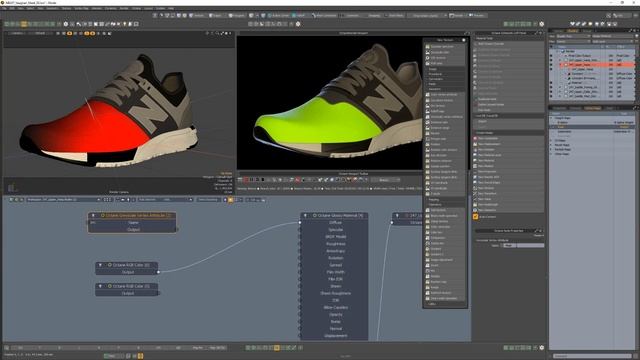Expand the Utility category in New Texture menu
This screenshot has height=360, width=640.
pos(444,304)
